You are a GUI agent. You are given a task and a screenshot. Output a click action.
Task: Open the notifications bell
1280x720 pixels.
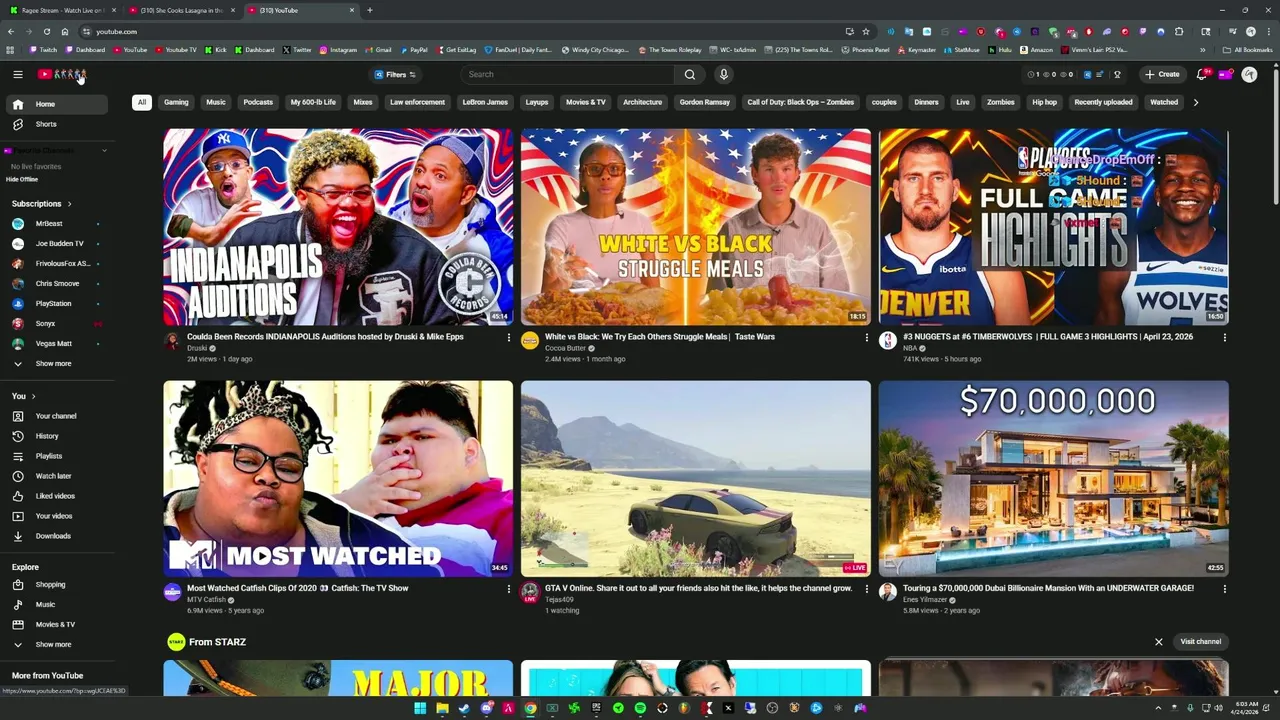pos(1202,74)
